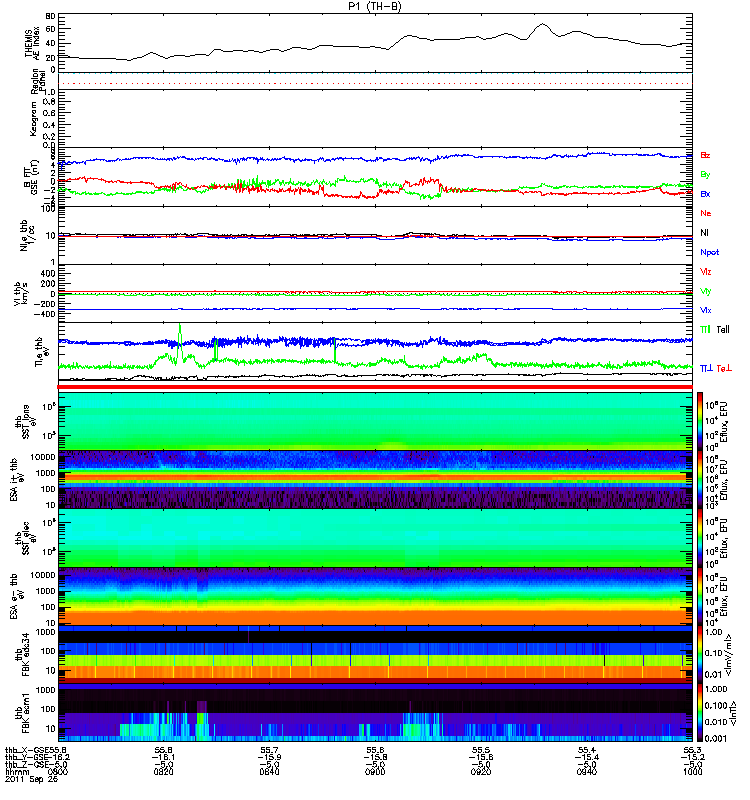Image resolution: width=750 pixels, height=800 pixels.
Task: Click the "1000" time tick label
Action: (x=692, y=772)
